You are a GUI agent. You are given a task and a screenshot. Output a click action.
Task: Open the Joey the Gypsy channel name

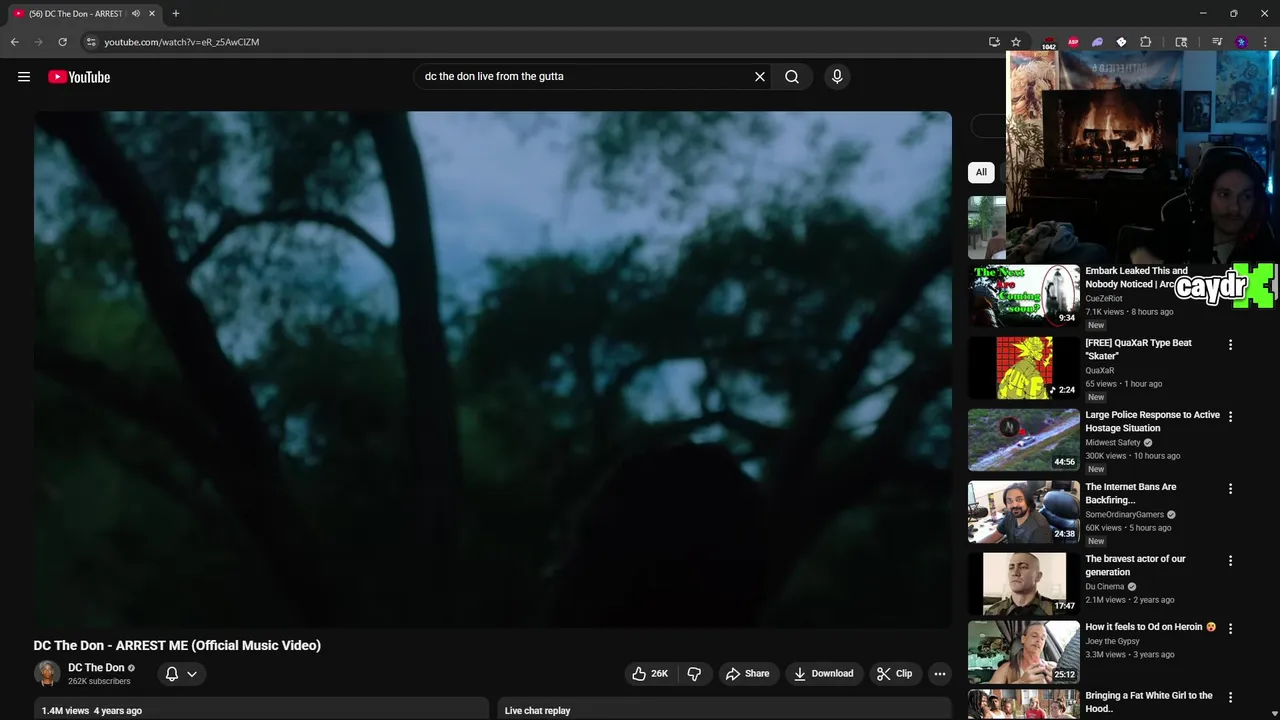[x=1112, y=642]
